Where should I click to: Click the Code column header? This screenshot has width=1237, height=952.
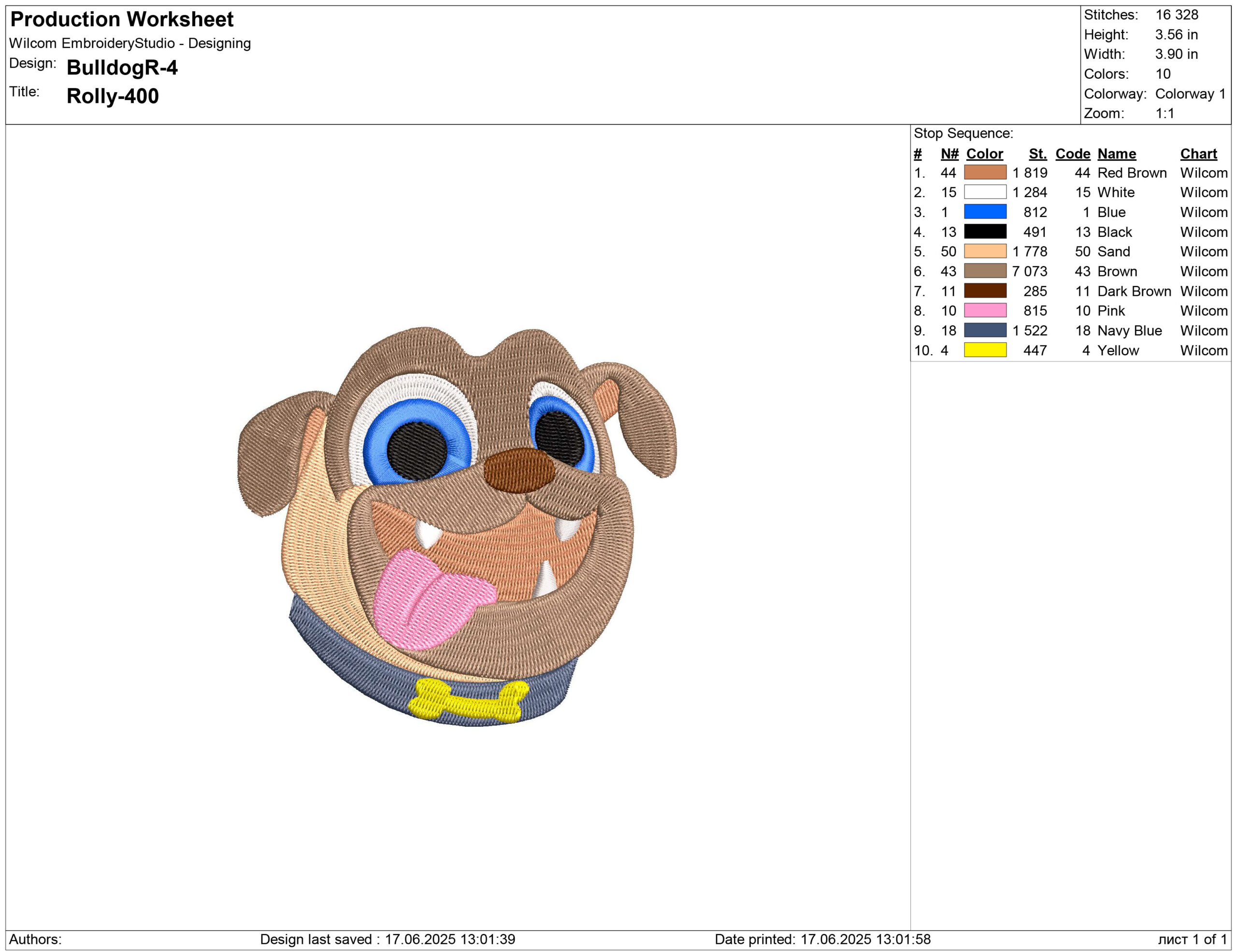coord(1072,154)
